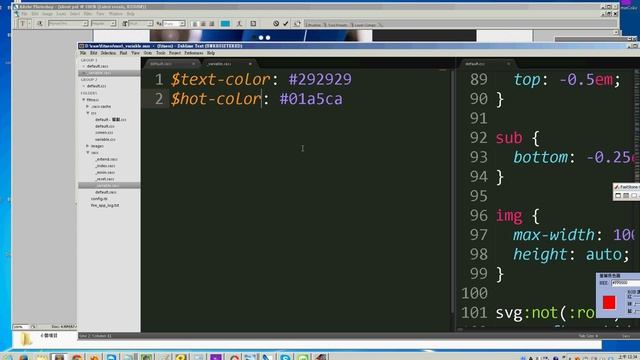Open fire_app_log.txt in the sidebar
This screenshot has width=640, height=360.
click(x=105, y=205)
